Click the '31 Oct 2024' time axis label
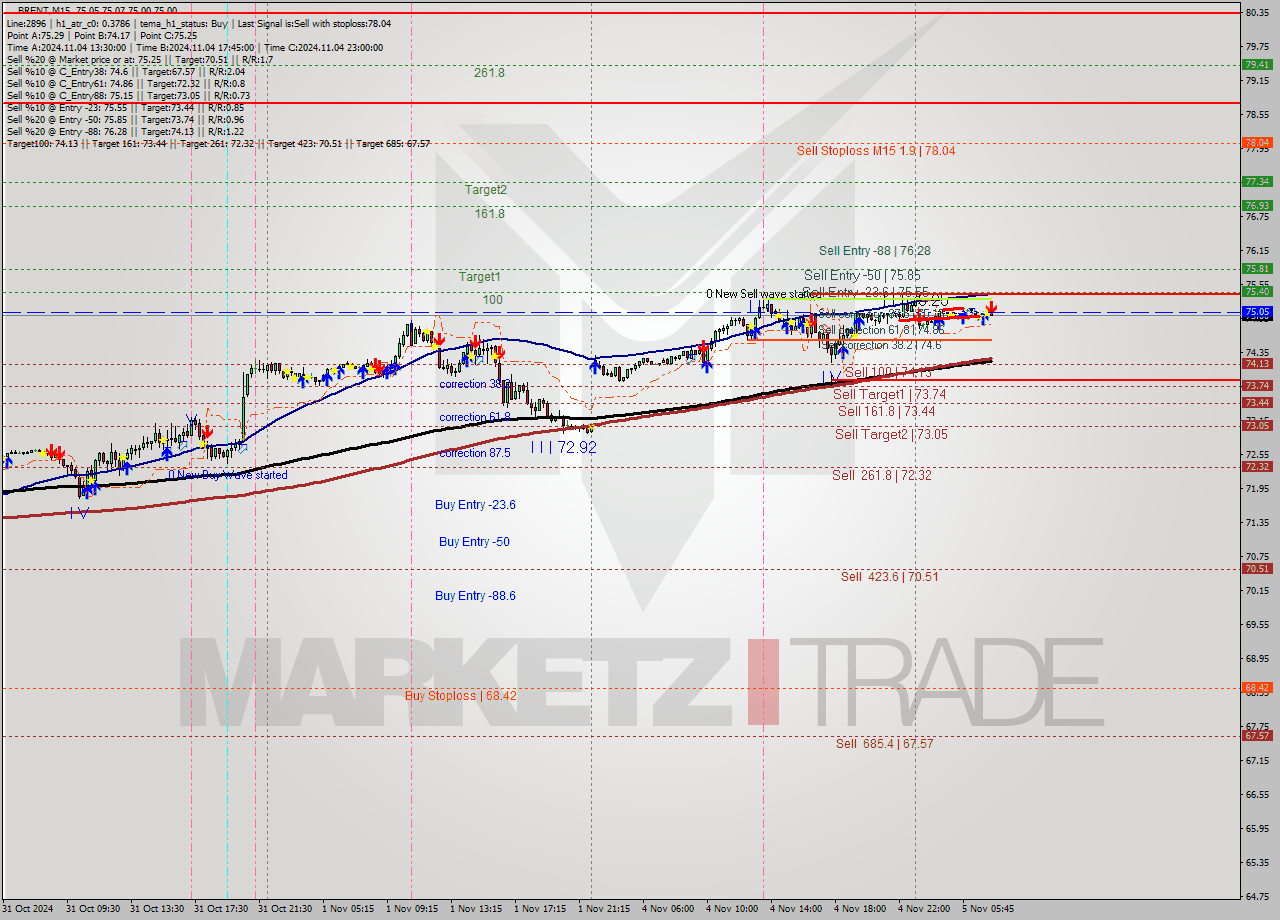This screenshot has width=1280, height=920. [27, 909]
